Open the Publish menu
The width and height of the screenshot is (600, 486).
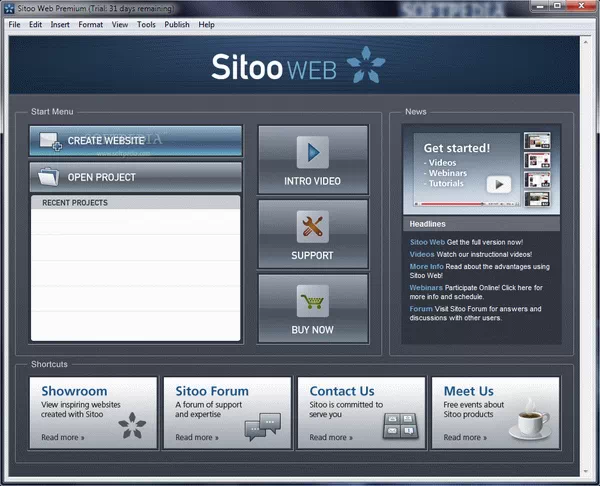pyautogui.click(x=177, y=24)
